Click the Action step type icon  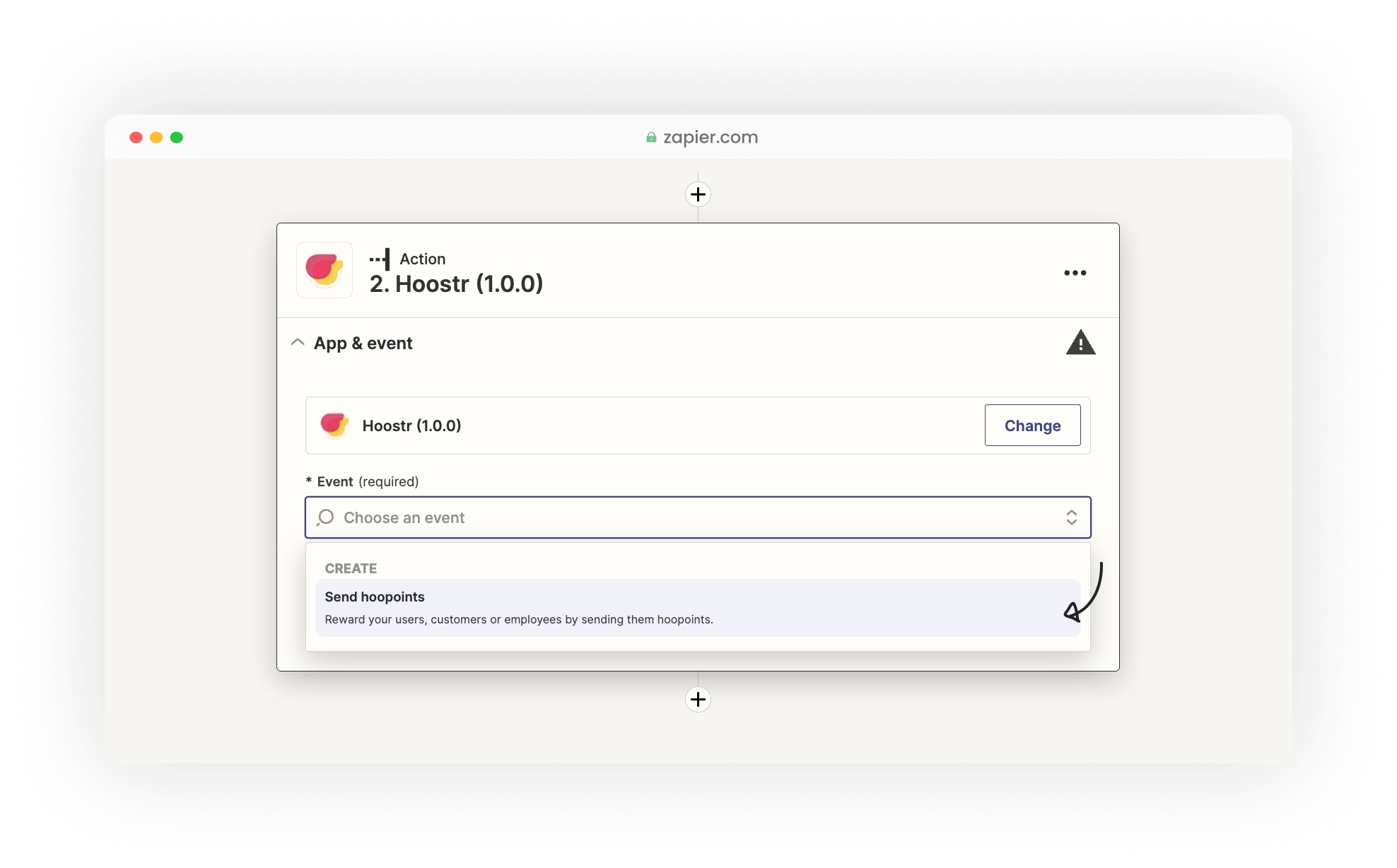380,259
